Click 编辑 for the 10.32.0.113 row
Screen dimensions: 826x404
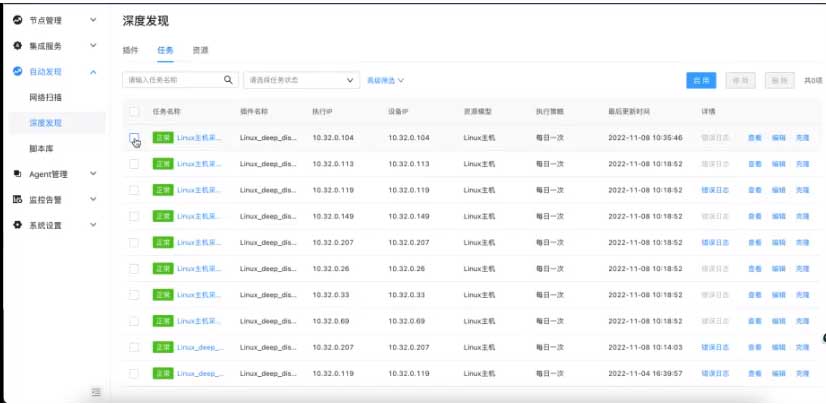tap(779, 164)
